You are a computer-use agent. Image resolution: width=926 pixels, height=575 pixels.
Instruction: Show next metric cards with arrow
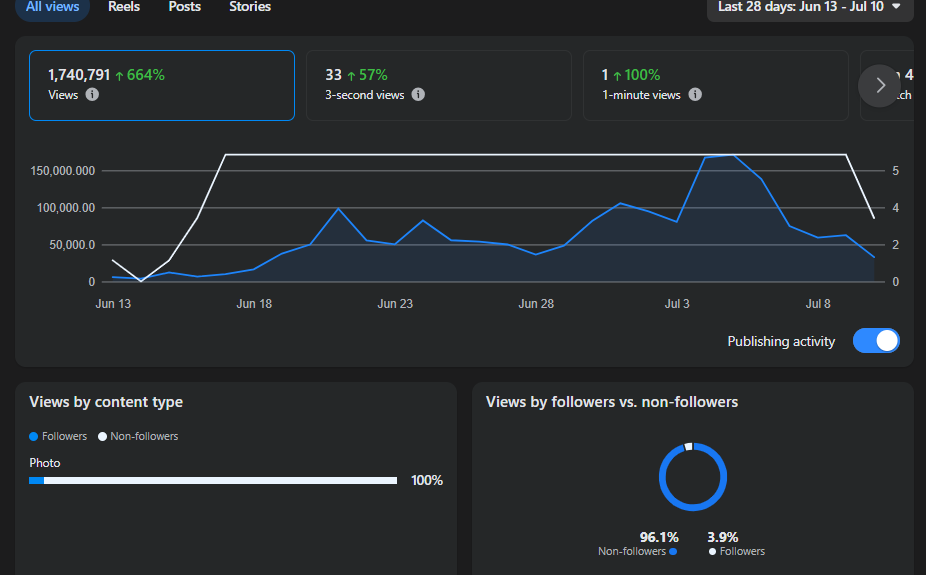tap(880, 86)
